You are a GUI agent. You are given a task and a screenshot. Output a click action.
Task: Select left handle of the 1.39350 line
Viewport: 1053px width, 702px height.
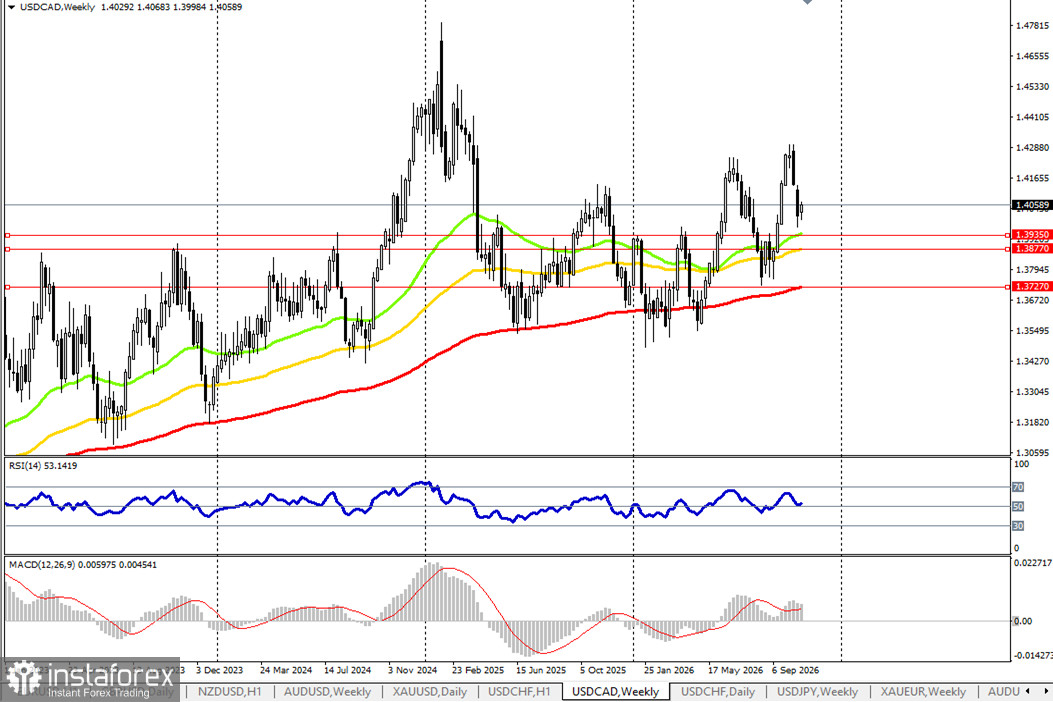coord(7,235)
